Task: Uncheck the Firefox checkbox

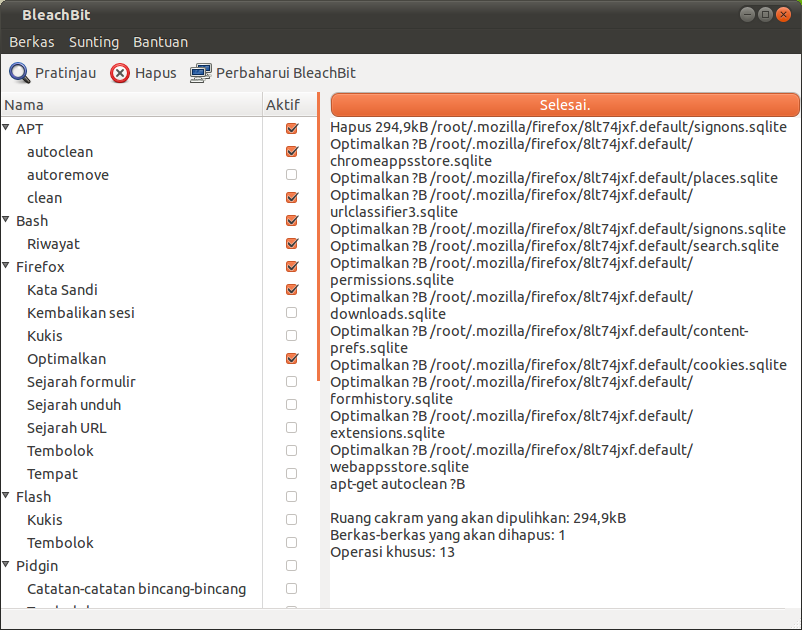Action: pyautogui.click(x=292, y=266)
